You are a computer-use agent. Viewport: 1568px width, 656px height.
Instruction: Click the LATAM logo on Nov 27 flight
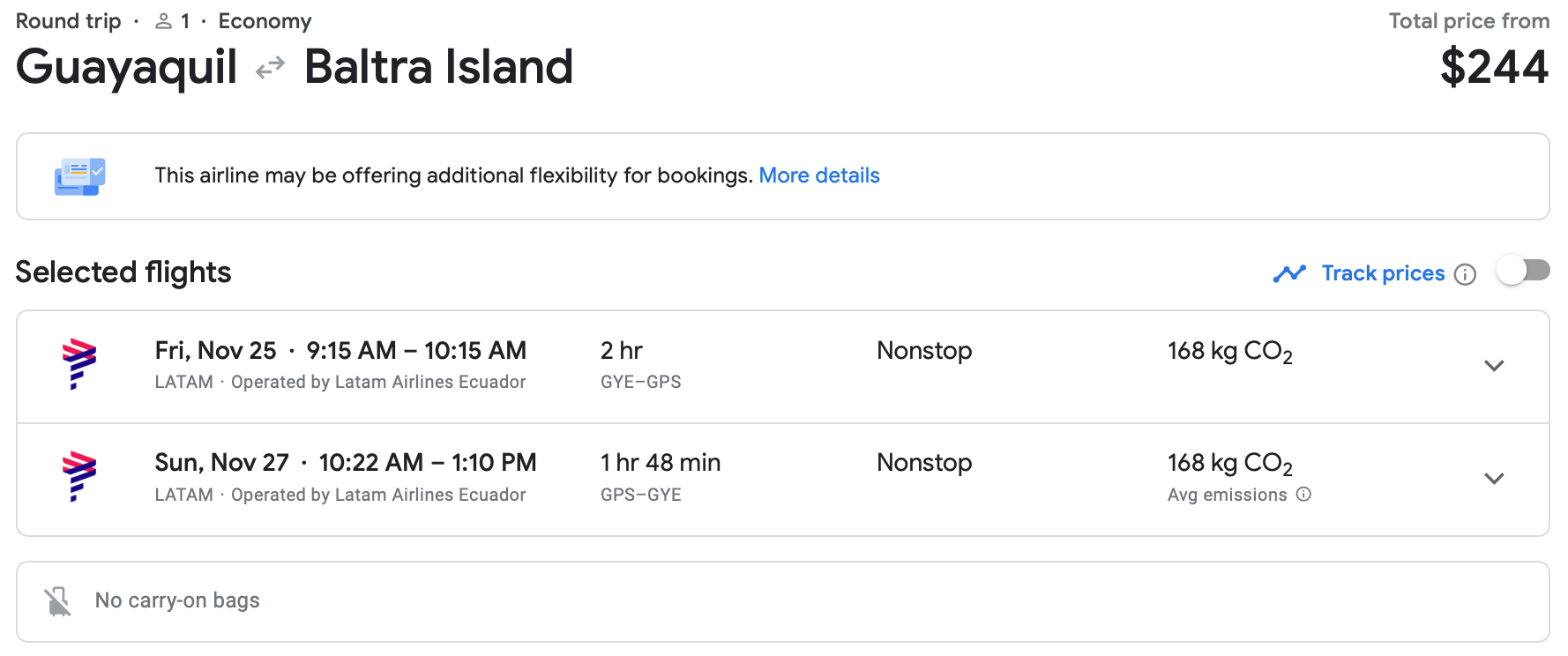click(79, 476)
